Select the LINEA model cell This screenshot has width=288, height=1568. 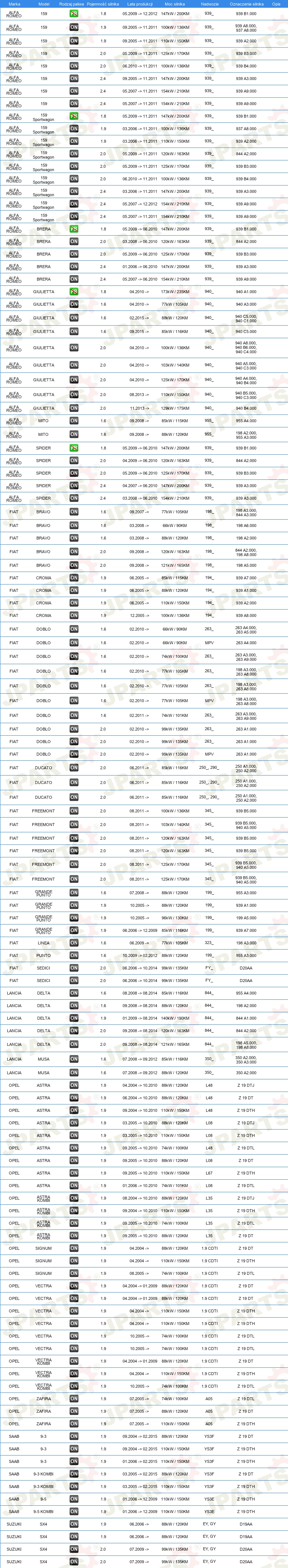44,943
